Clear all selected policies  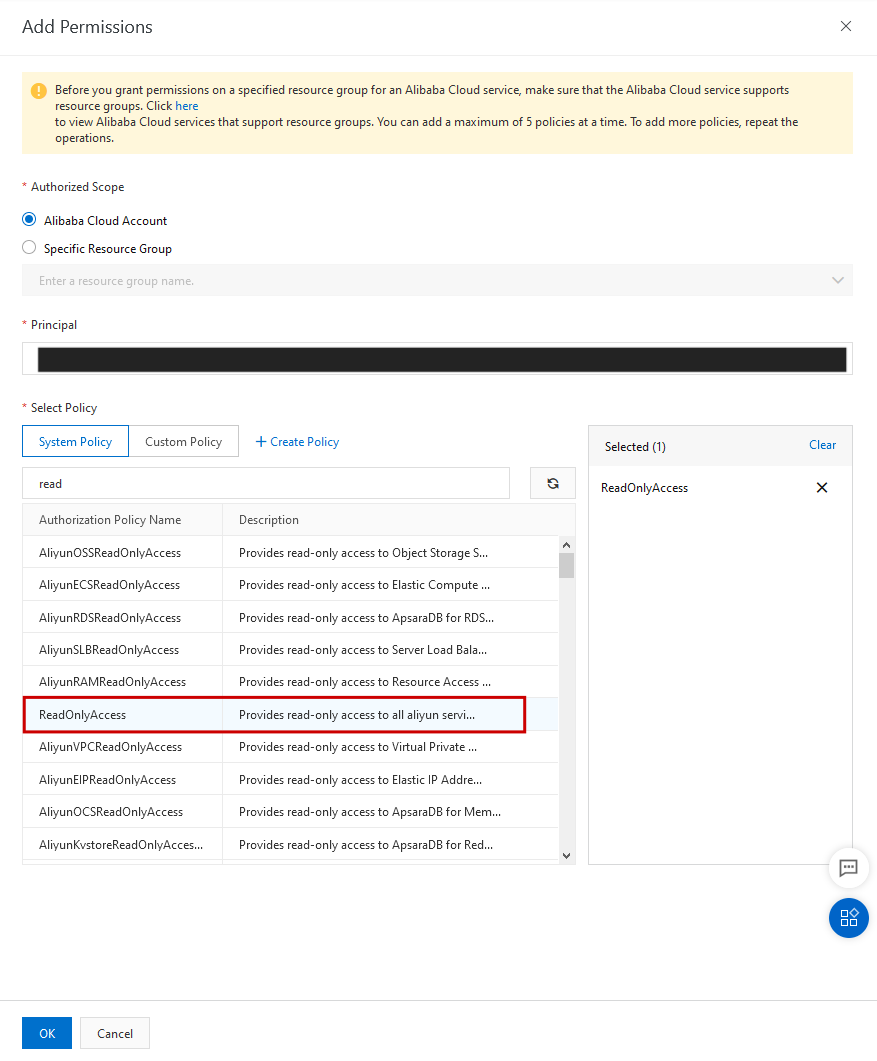tap(822, 445)
